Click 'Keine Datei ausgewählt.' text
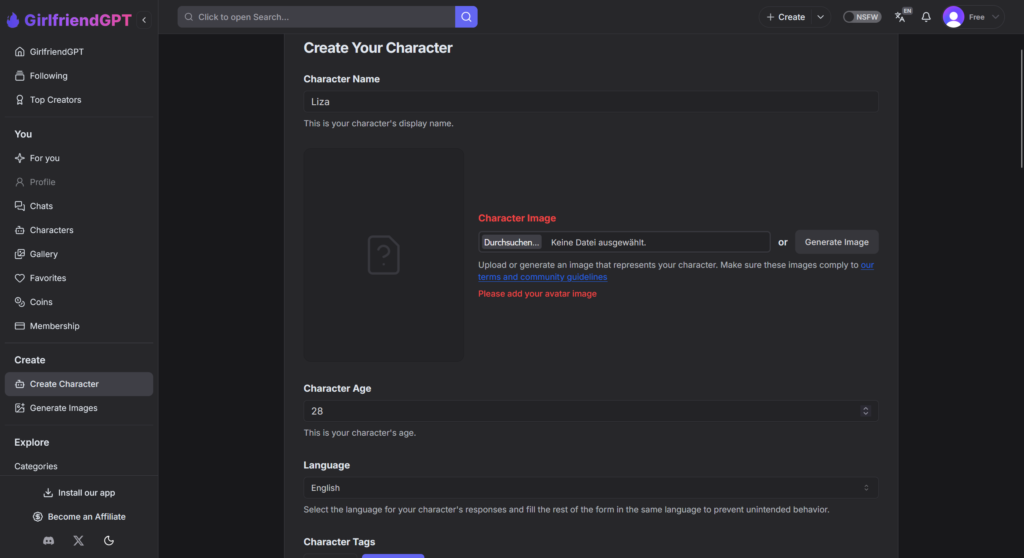Image resolution: width=1024 pixels, height=558 pixels. [598, 242]
